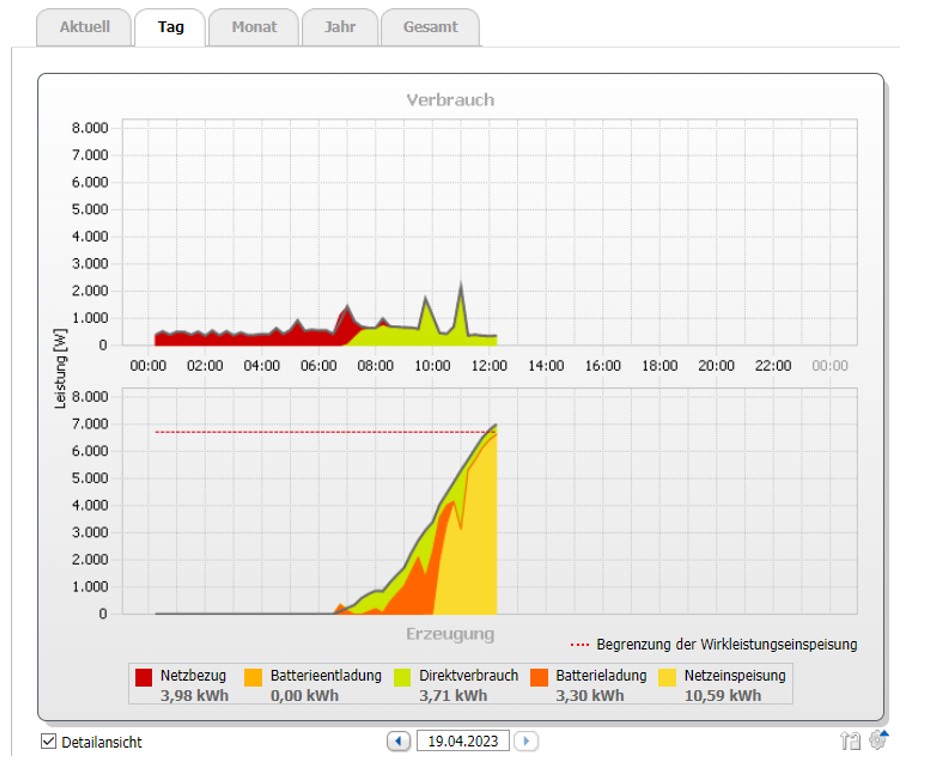Click the yellow Netzeinspeisung legend swatch
Image resolution: width=932 pixels, height=767 pixels.
click(668, 677)
